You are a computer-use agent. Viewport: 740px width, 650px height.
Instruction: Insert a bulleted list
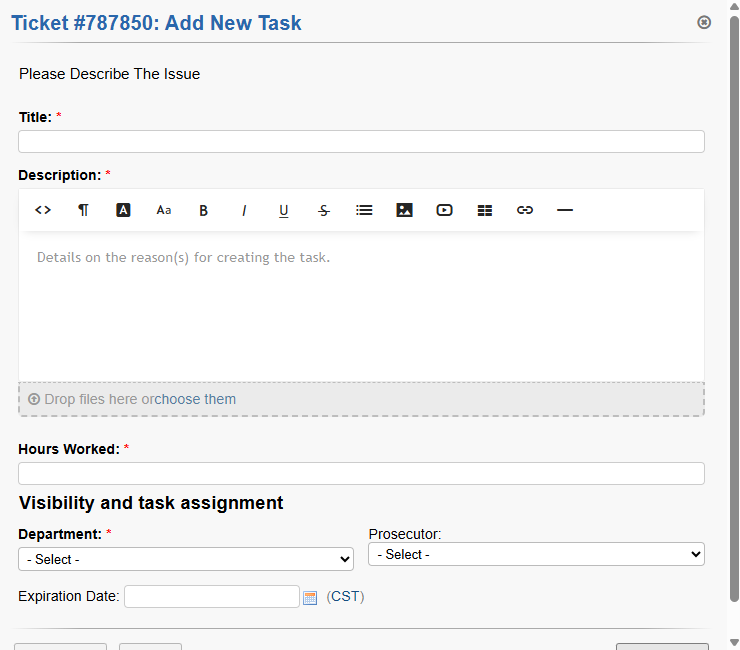click(x=364, y=210)
